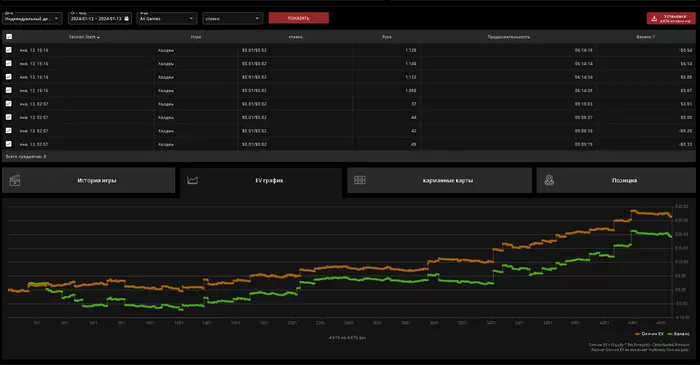Select the duration cell 06:14:10
700x365 pixels.
583,50
